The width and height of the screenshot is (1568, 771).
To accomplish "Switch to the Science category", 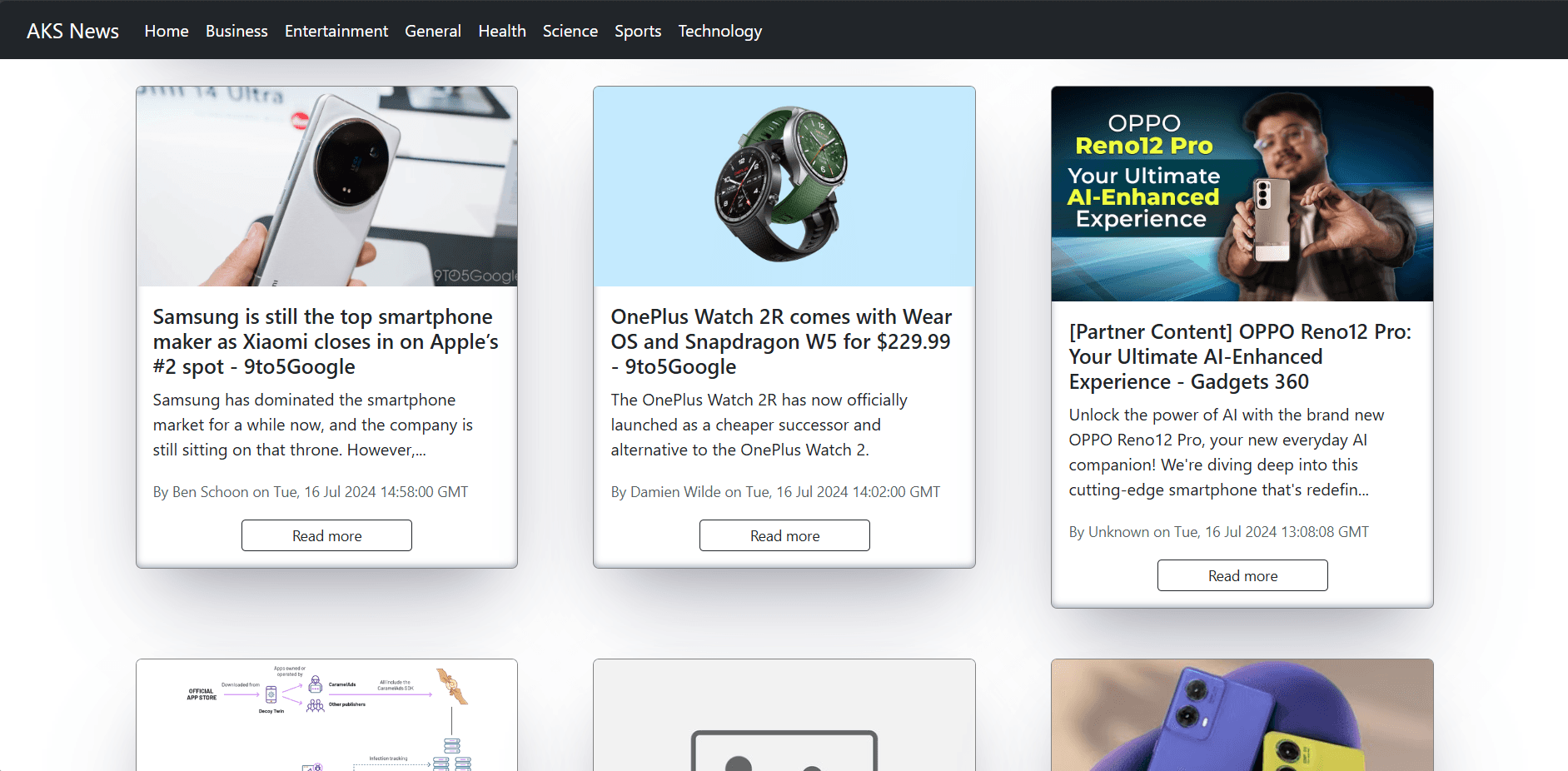I will tap(570, 31).
